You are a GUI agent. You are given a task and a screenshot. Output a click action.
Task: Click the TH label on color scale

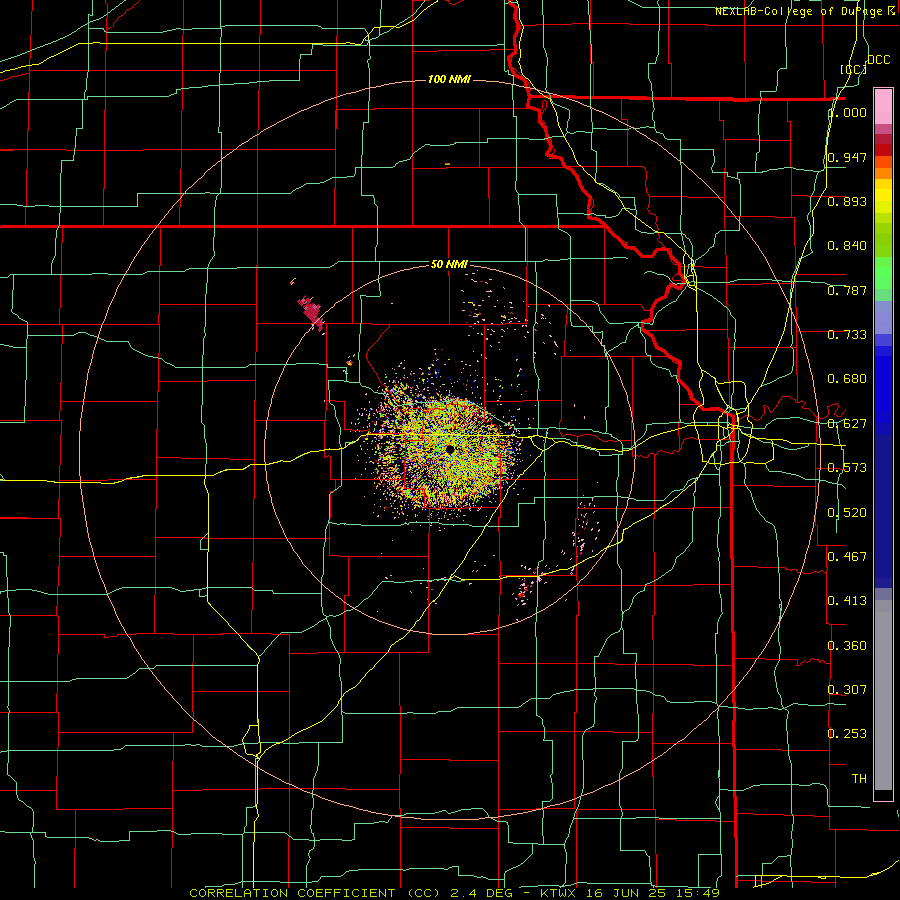(x=859, y=779)
